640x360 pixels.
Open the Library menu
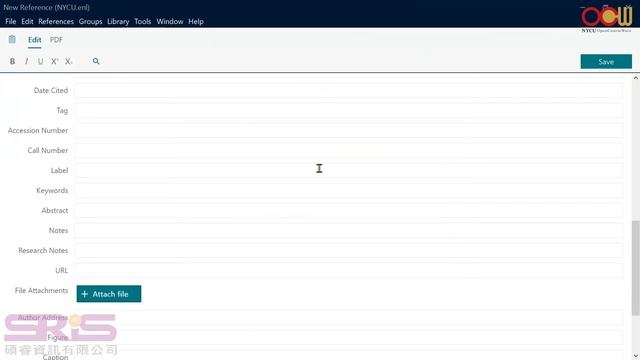pyautogui.click(x=118, y=21)
